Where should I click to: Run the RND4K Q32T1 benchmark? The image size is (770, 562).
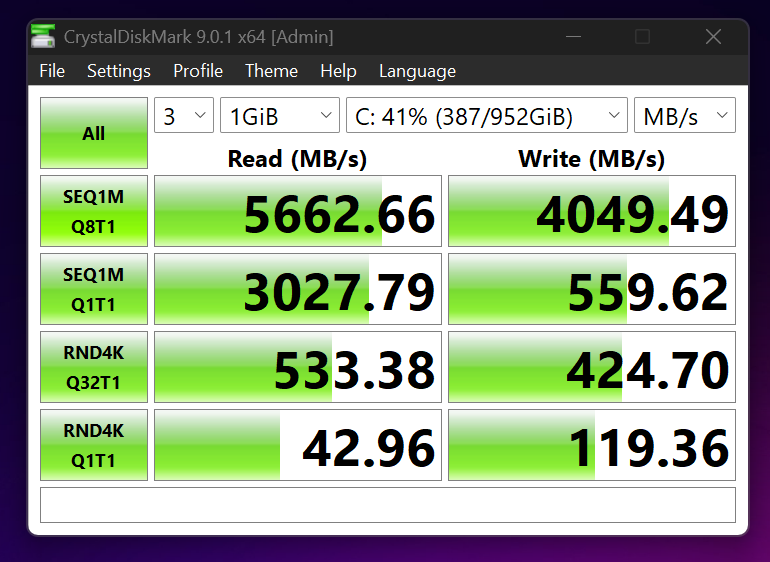(94, 367)
